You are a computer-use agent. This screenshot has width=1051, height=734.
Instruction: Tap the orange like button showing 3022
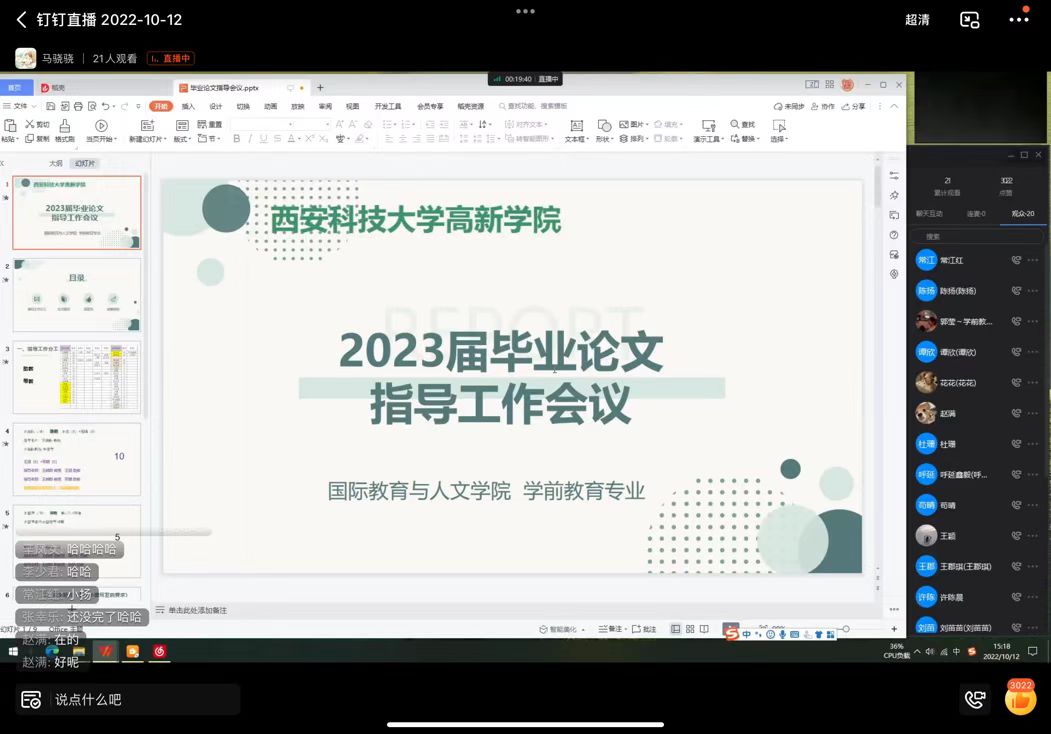pos(1020,699)
